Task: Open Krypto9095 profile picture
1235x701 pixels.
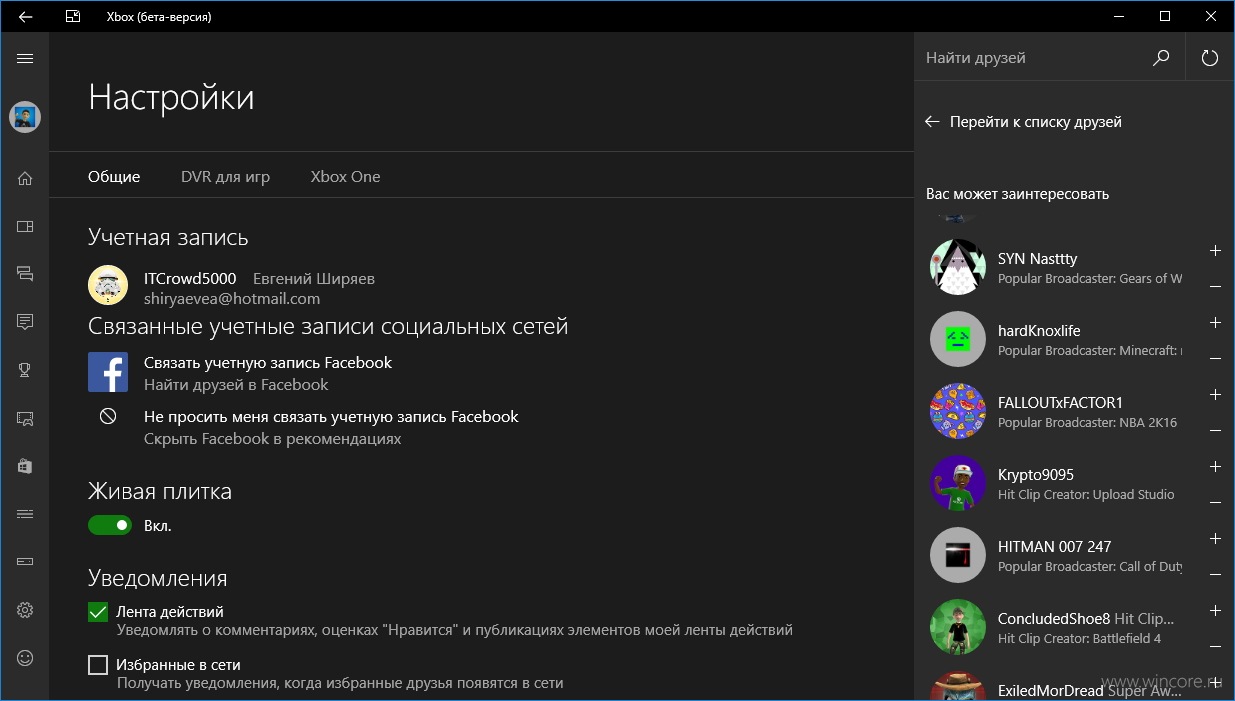Action: click(958, 483)
